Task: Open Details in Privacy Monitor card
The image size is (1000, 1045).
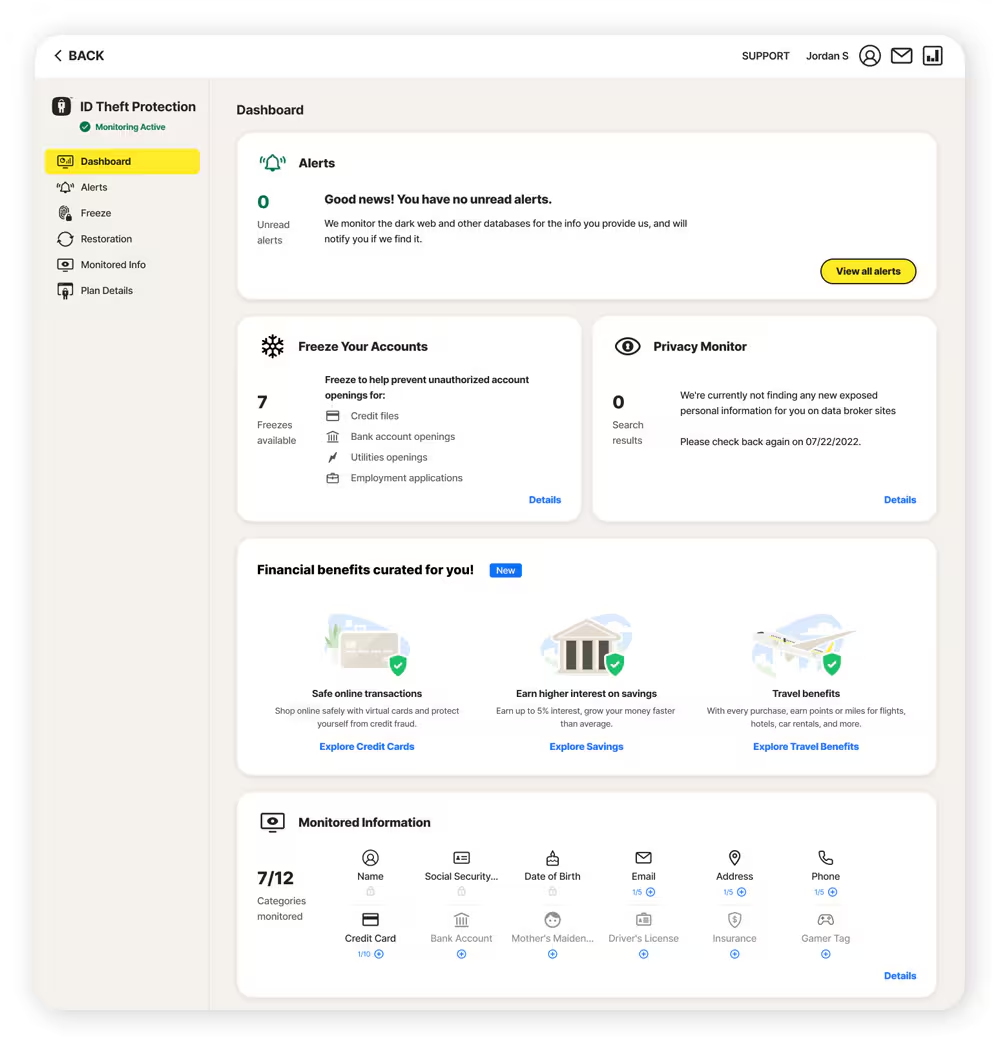Action: [900, 500]
